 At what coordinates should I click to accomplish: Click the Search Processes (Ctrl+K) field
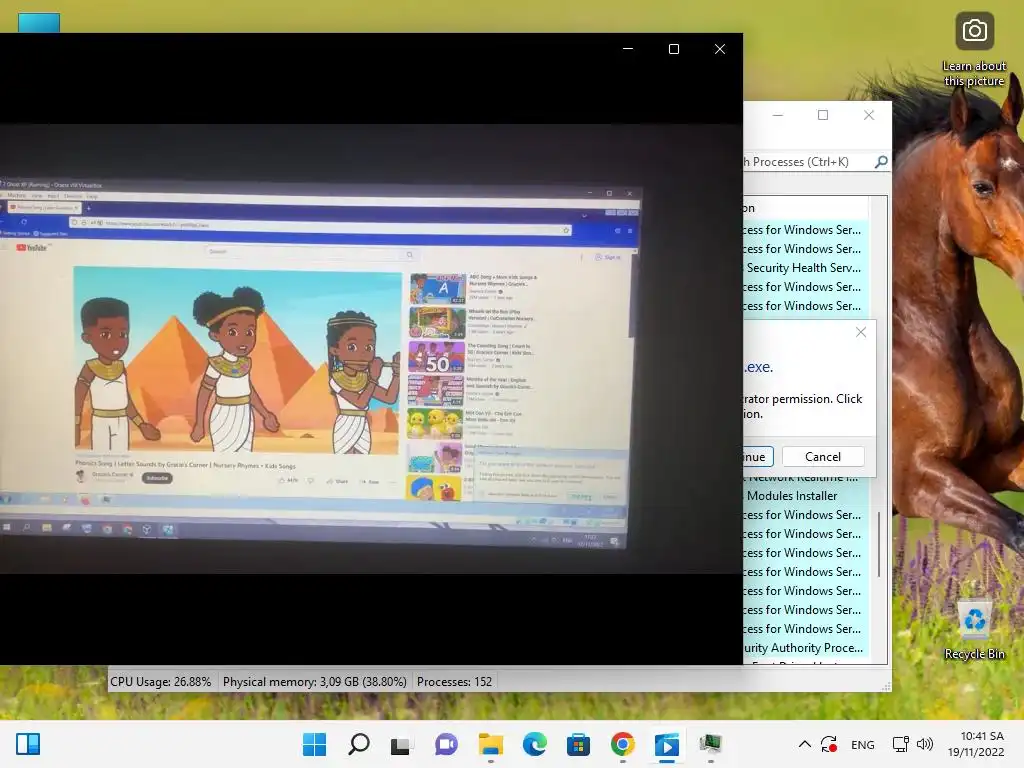pyautogui.click(x=808, y=161)
